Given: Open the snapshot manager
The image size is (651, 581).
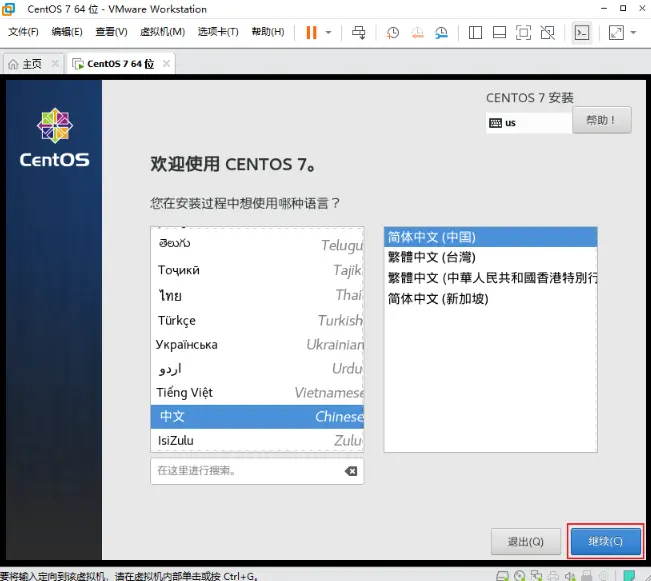Looking at the screenshot, I should coord(442,32).
